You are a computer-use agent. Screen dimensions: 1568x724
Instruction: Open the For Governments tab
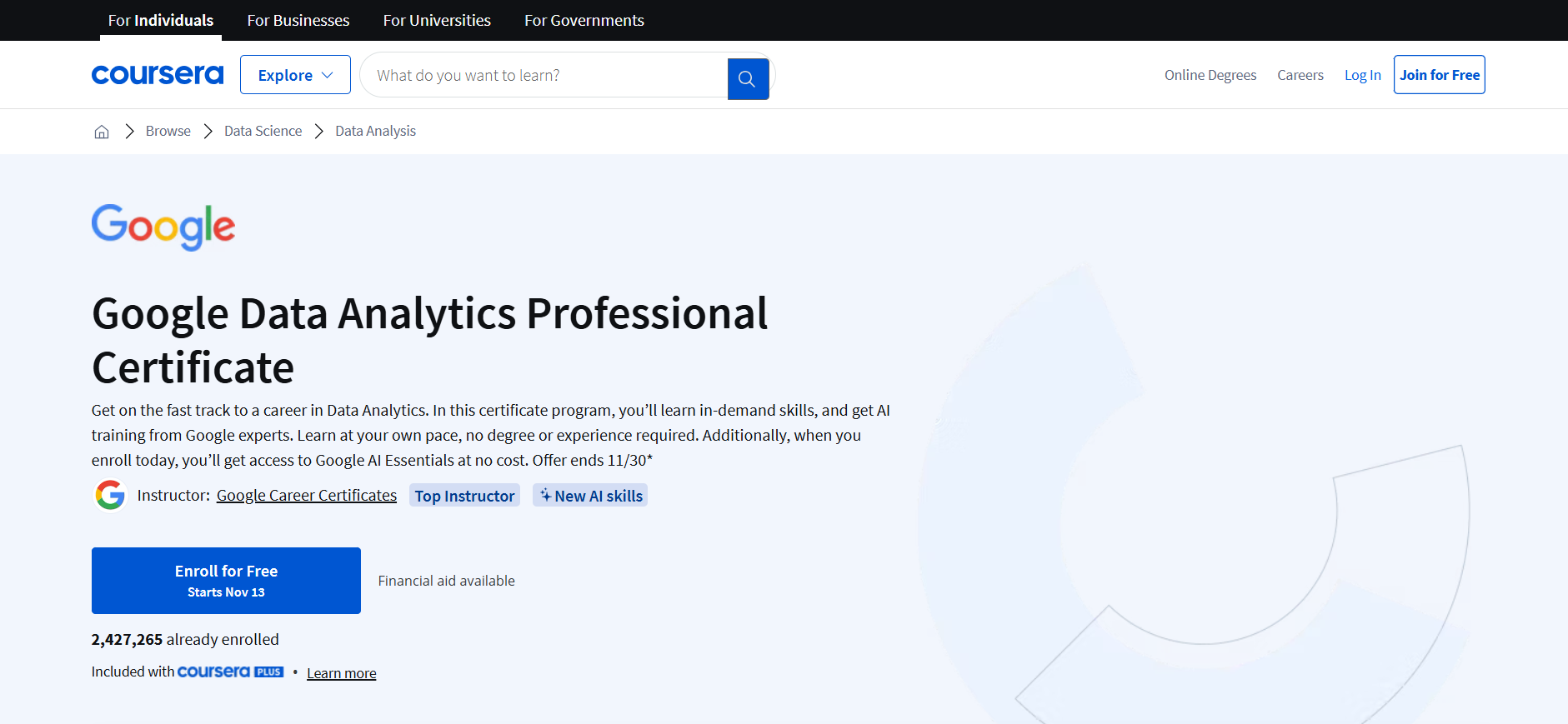coord(584,20)
